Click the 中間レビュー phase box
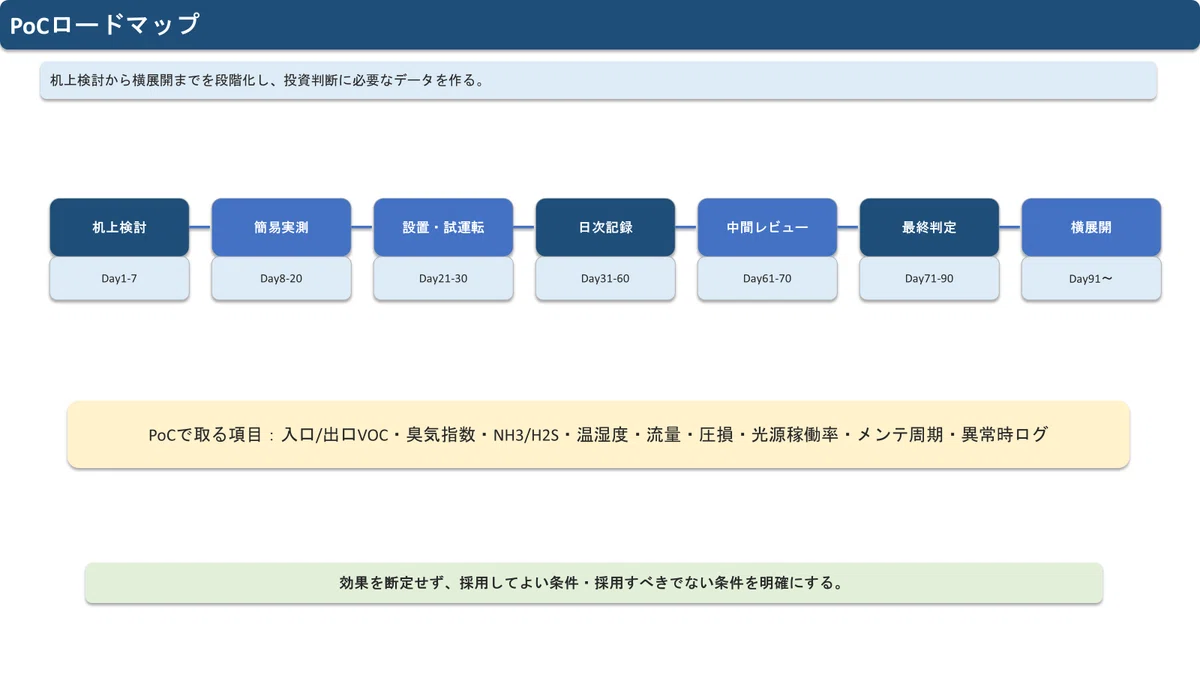 click(767, 227)
